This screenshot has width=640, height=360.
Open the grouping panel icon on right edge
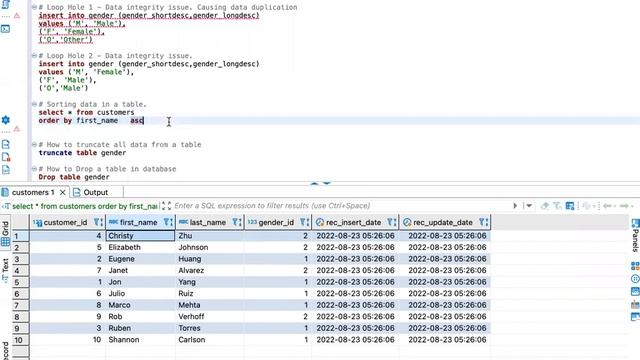click(635, 266)
